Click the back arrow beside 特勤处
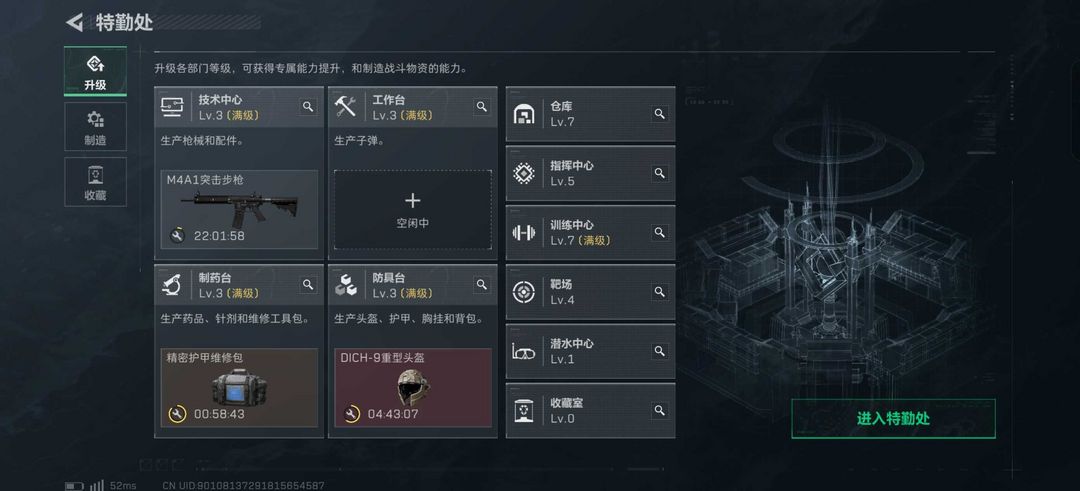Image resolution: width=1080 pixels, height=491 pixels. point(74,22)
